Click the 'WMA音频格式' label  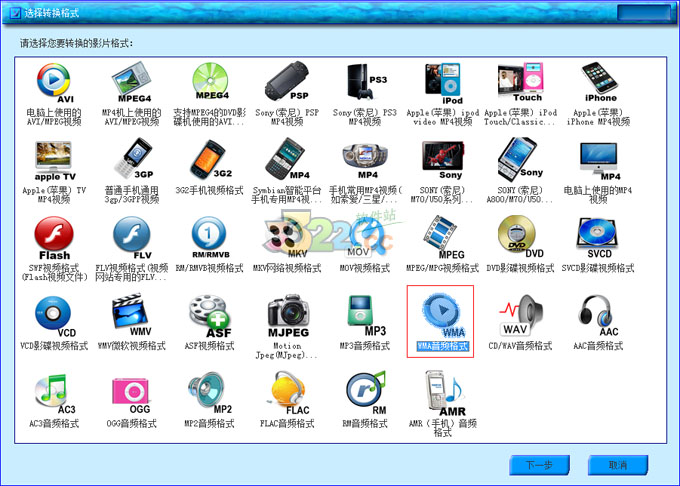(x=443, y=346)
